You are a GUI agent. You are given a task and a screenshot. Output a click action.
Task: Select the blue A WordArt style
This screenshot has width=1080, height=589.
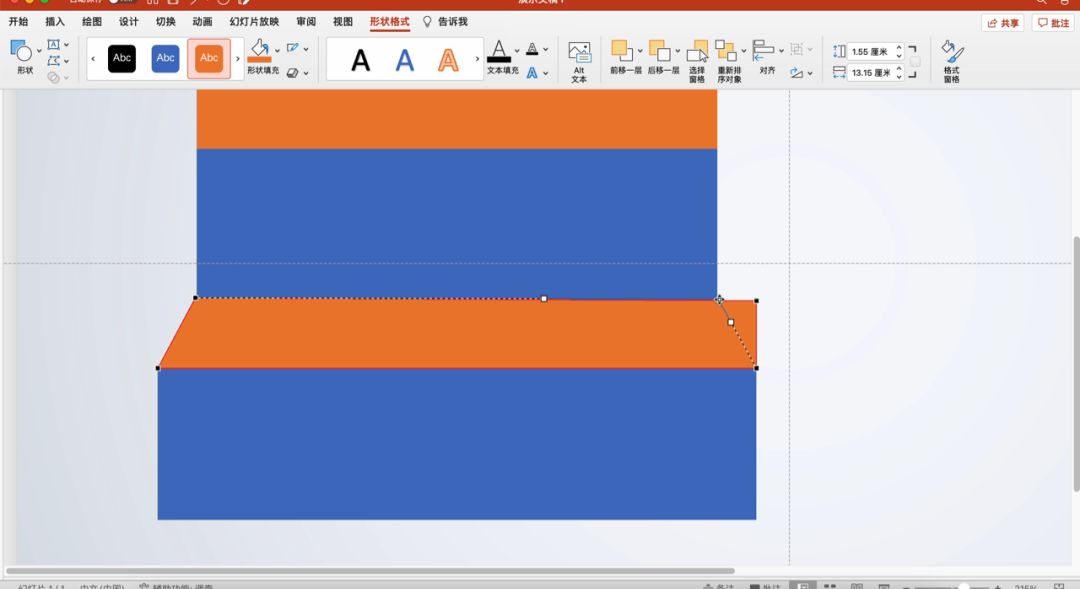click(405, 61)
